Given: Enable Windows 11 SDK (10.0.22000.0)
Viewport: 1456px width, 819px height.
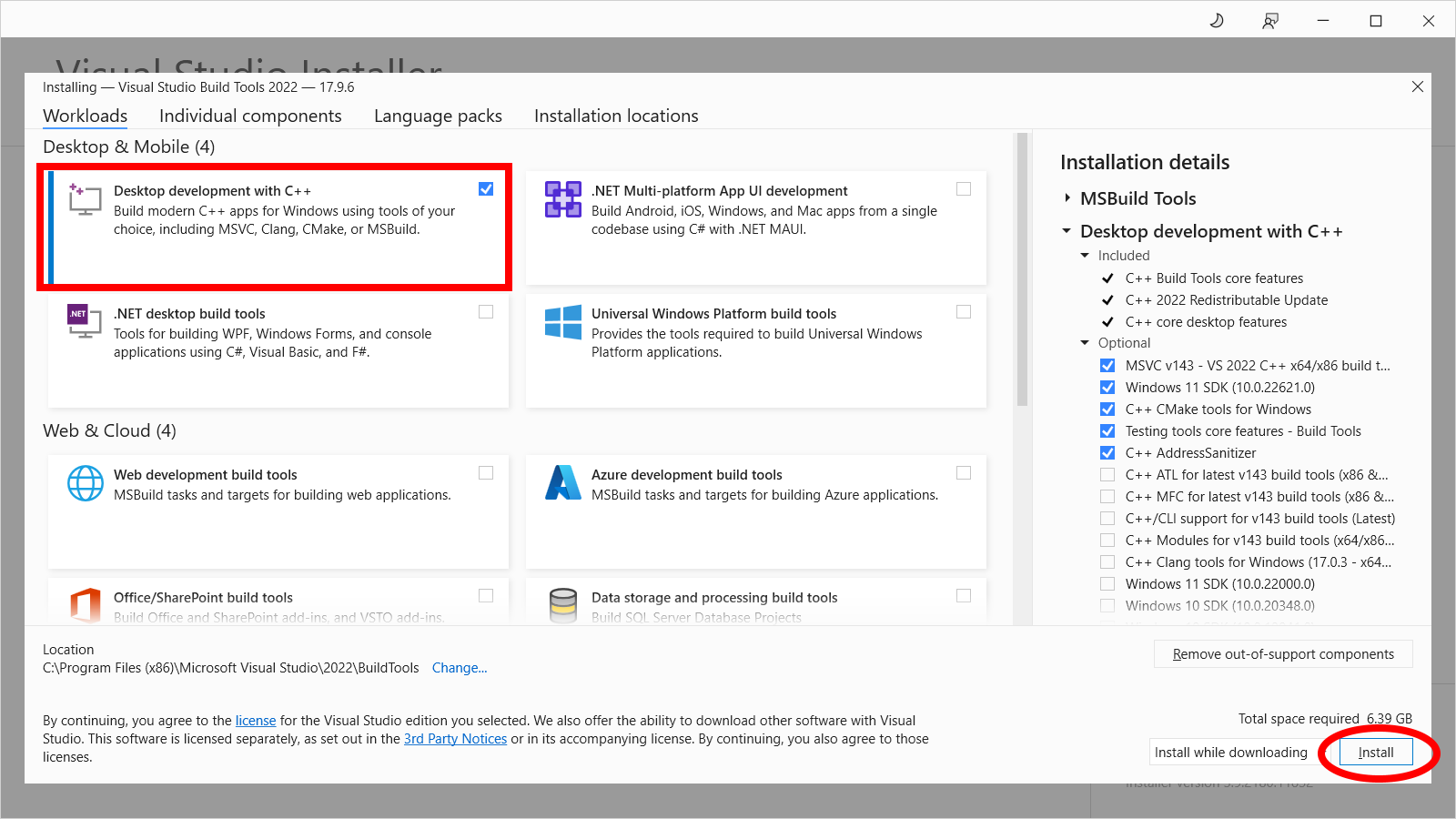Looking at the screenshot, I should pos(1107,584).
